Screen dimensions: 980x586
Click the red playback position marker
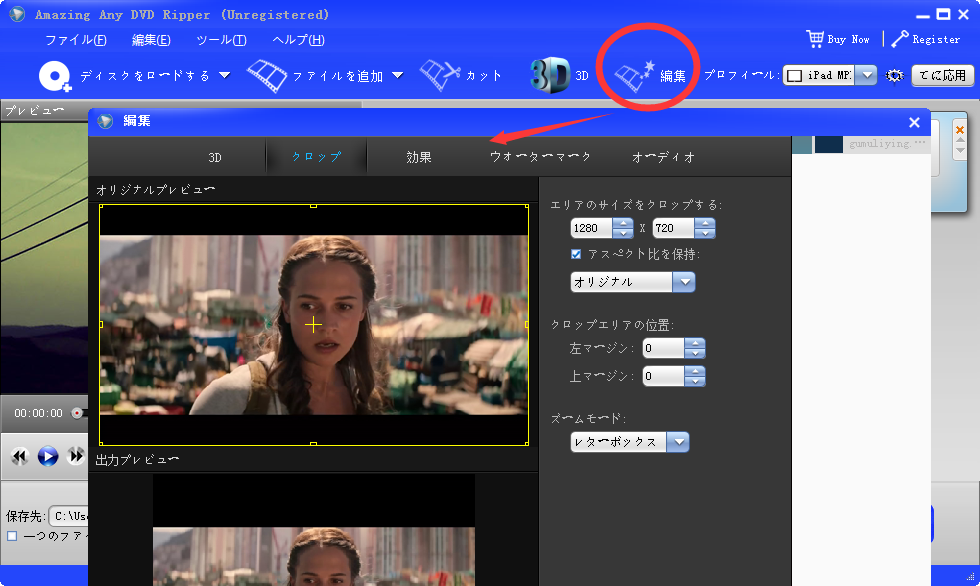77,413
